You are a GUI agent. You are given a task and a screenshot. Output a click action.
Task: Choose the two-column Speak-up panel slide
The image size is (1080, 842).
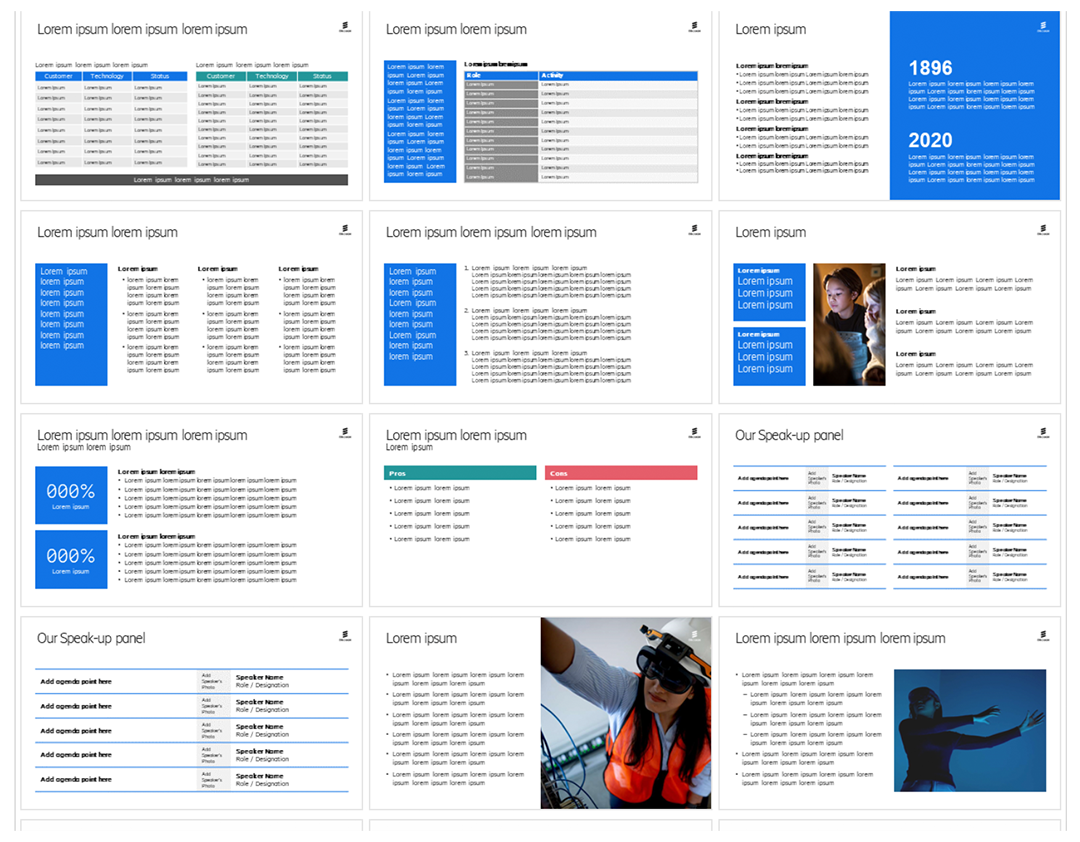pos(889,510)
